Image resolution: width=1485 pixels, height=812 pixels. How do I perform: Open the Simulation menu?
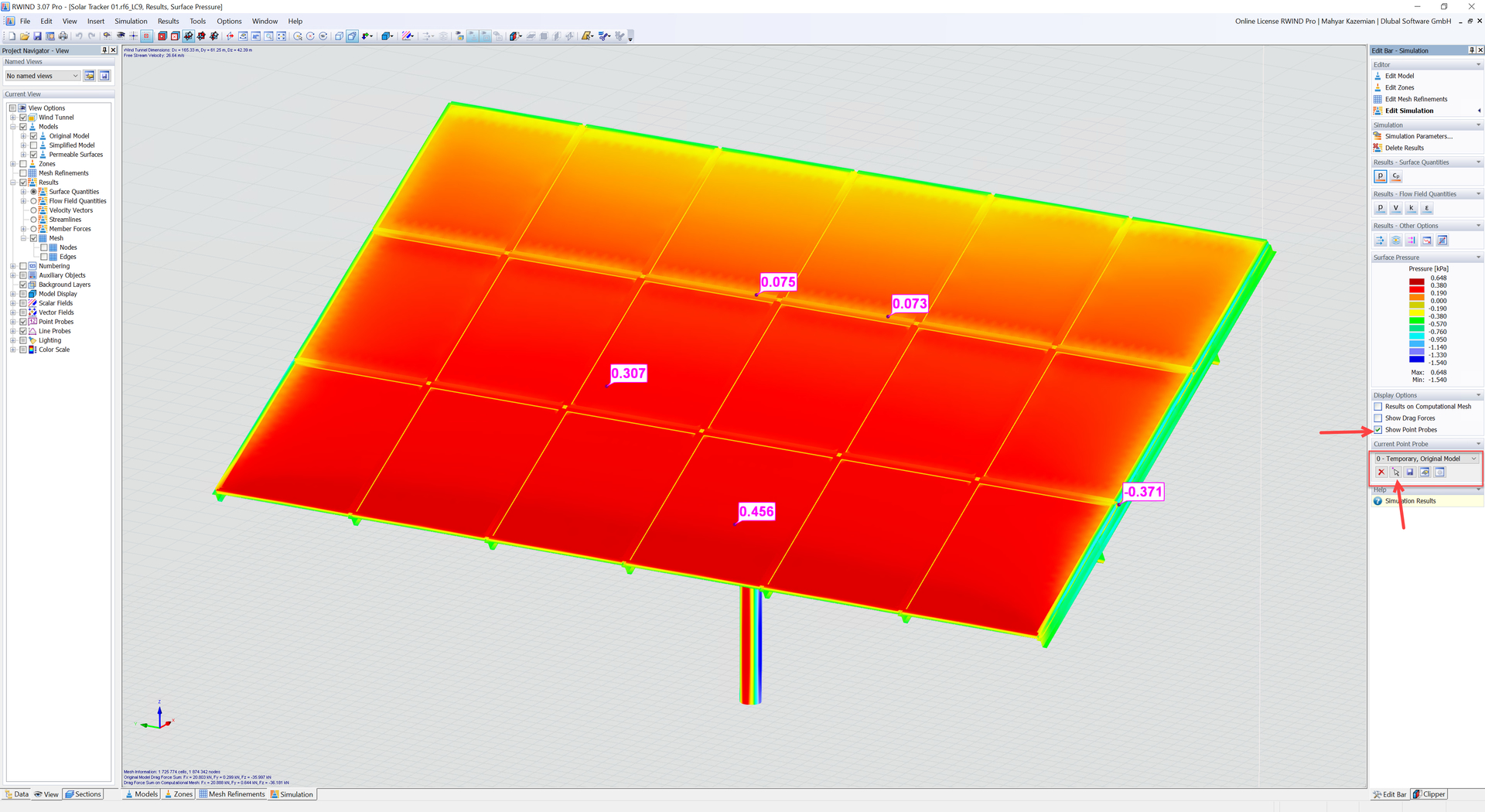pos(131,22)
